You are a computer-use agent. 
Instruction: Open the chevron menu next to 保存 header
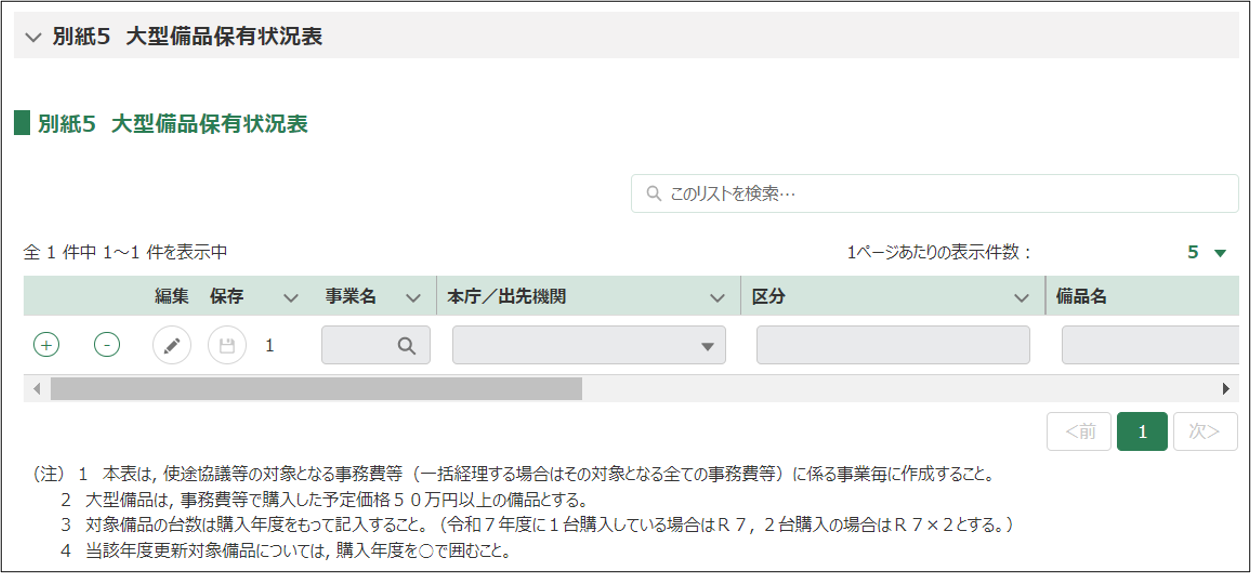point(291,297)
